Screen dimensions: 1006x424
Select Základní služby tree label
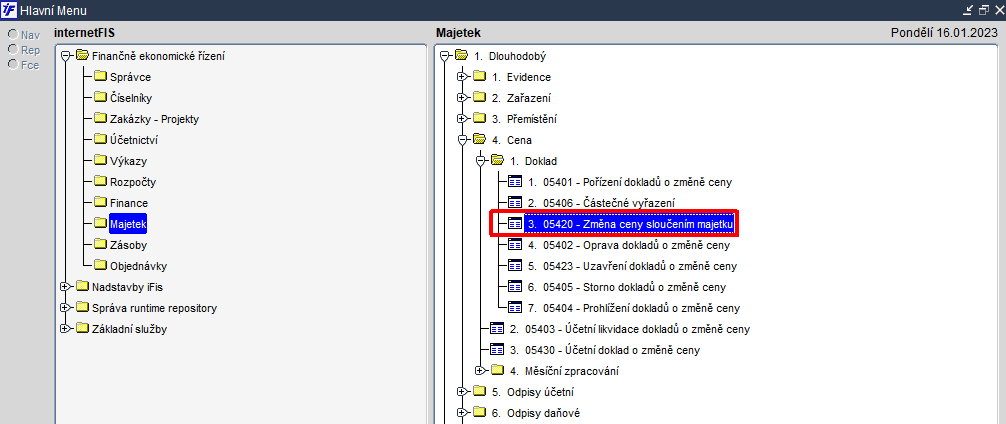click(130, 329)
